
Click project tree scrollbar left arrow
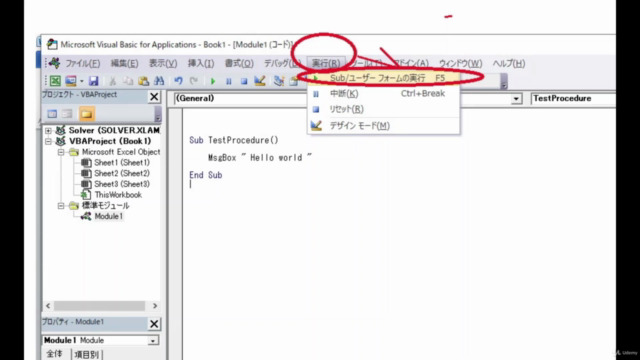click(x=48, y=306)
